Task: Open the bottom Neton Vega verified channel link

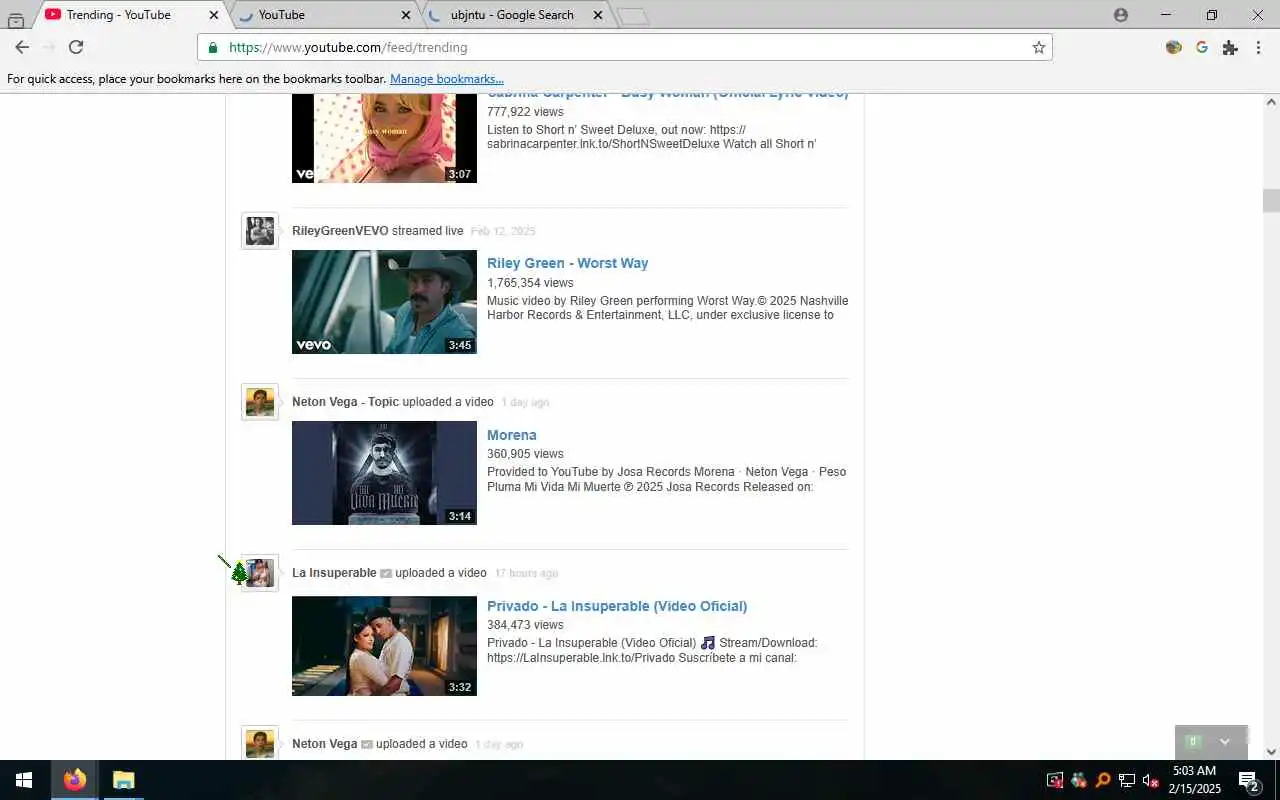Action: pos(325,744)
